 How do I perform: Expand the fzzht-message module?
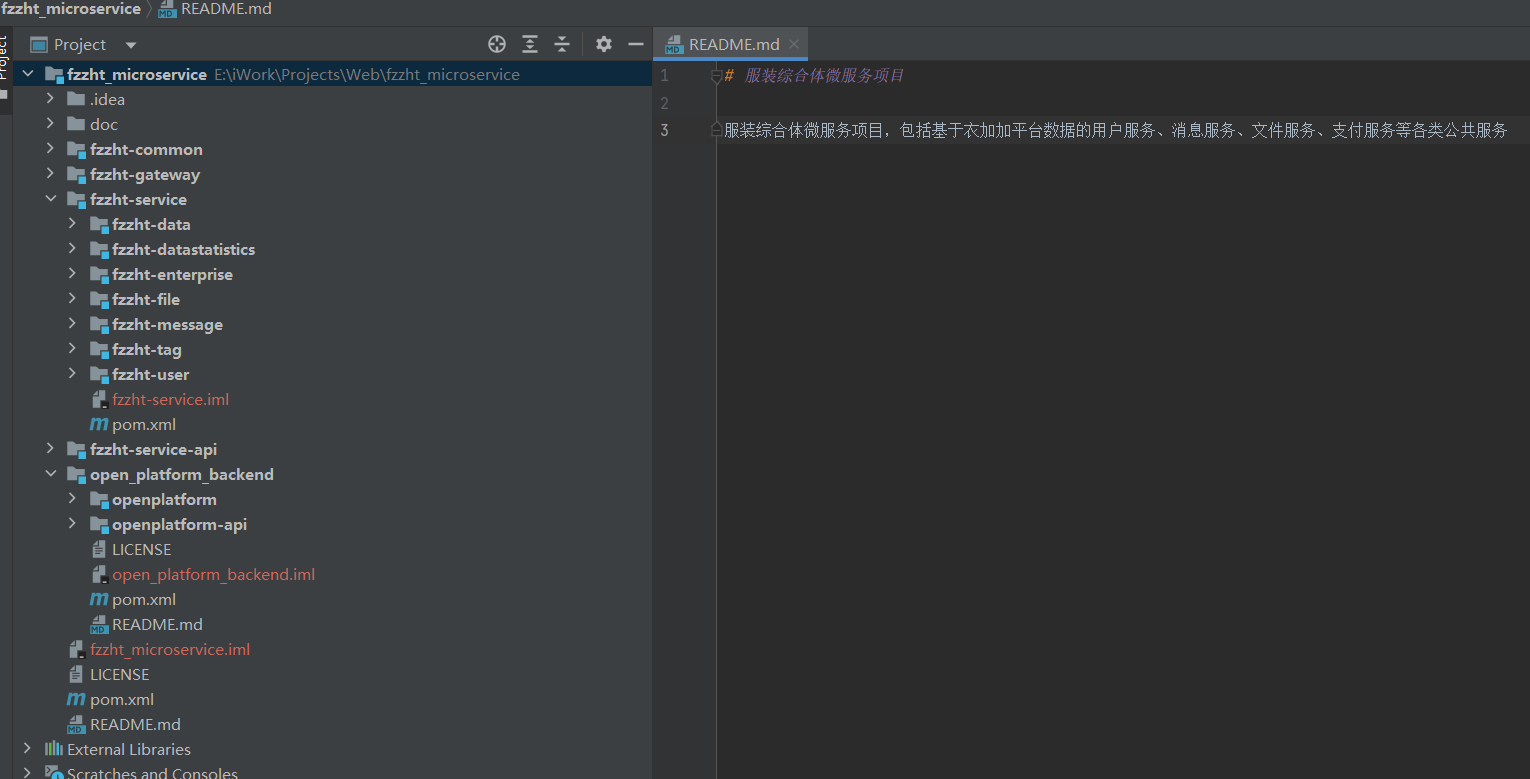click(72, 324)
